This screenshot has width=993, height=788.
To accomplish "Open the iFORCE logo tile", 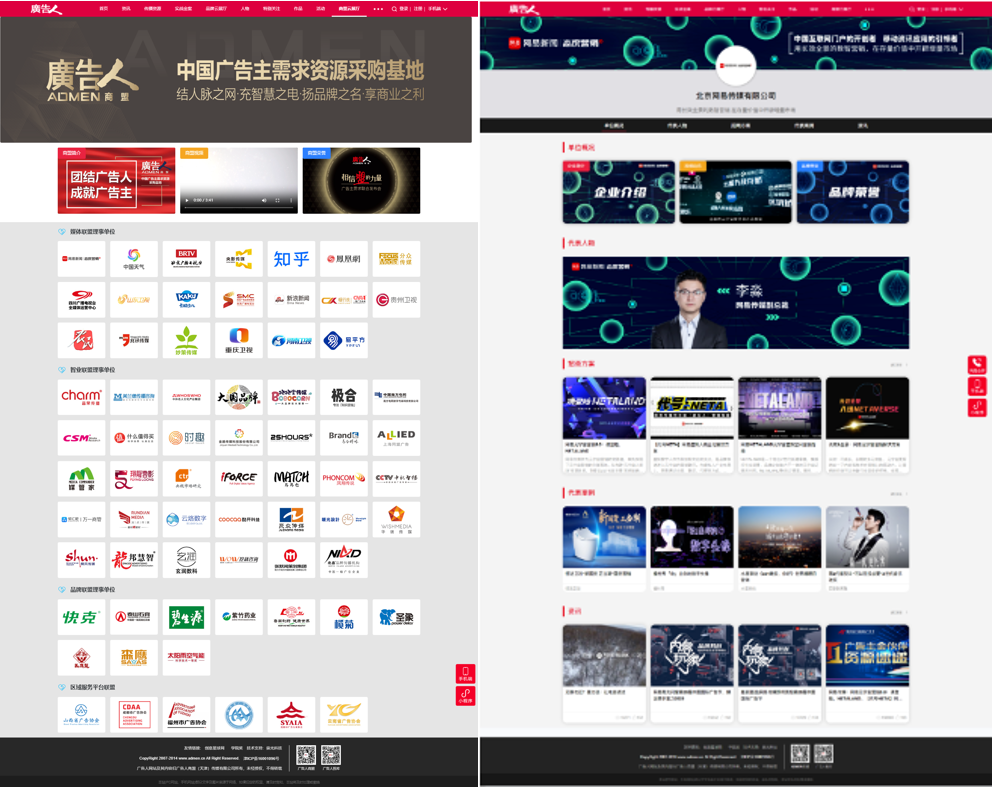I will click(239, 478).
